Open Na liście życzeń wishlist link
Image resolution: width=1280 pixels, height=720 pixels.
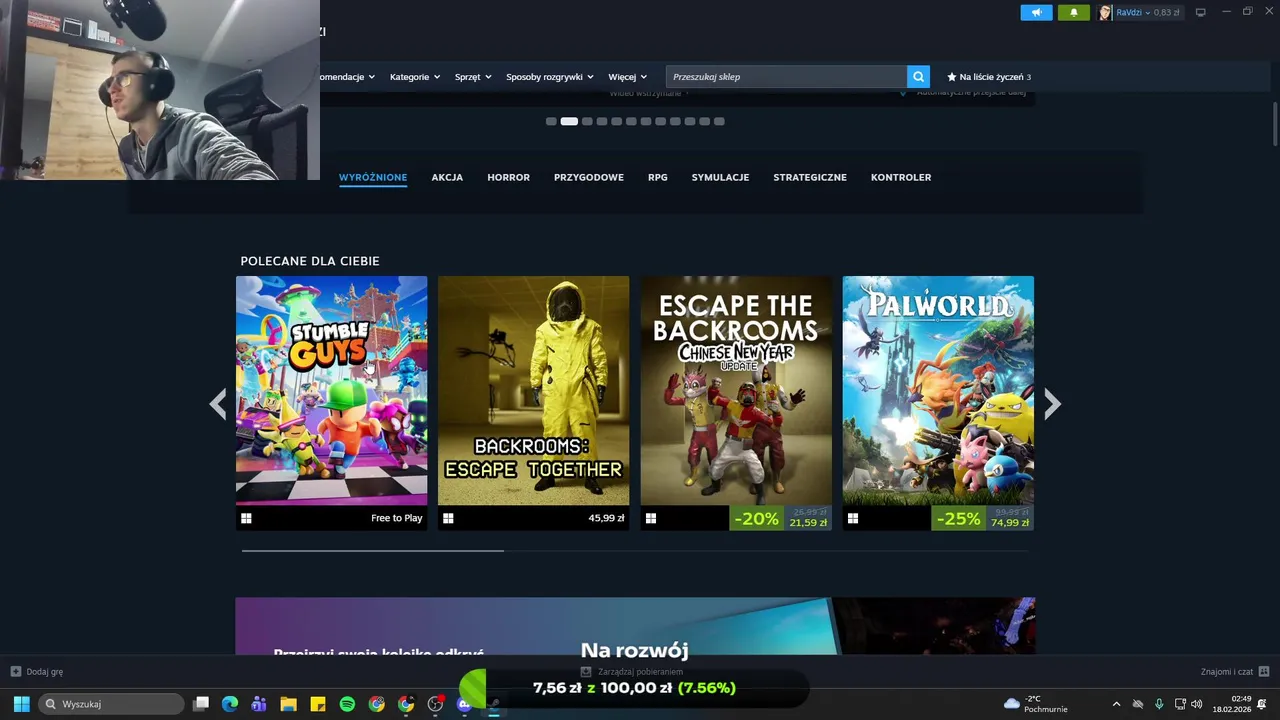point(989,77)
